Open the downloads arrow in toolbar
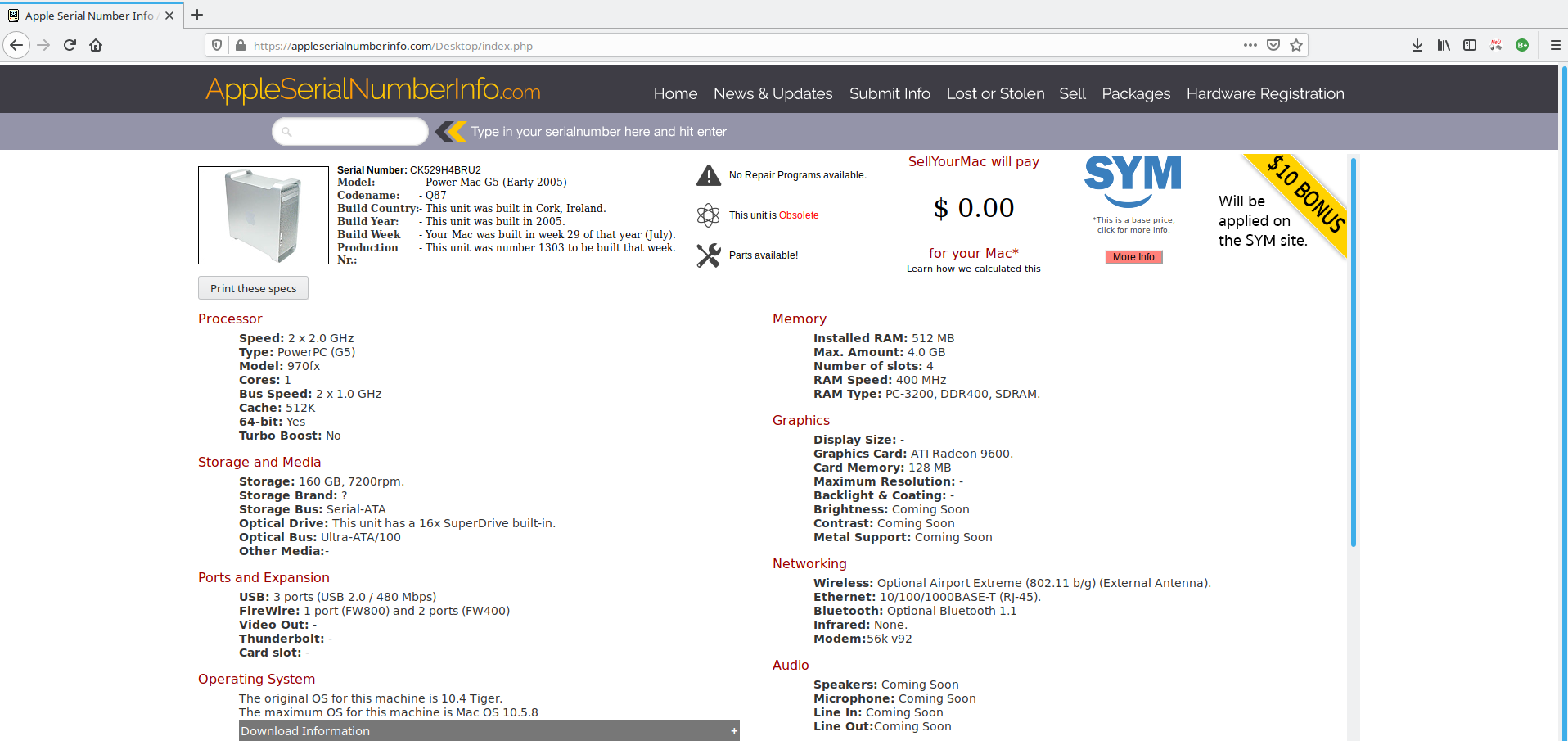The image size is (1568, 741). coord(1417,45)
